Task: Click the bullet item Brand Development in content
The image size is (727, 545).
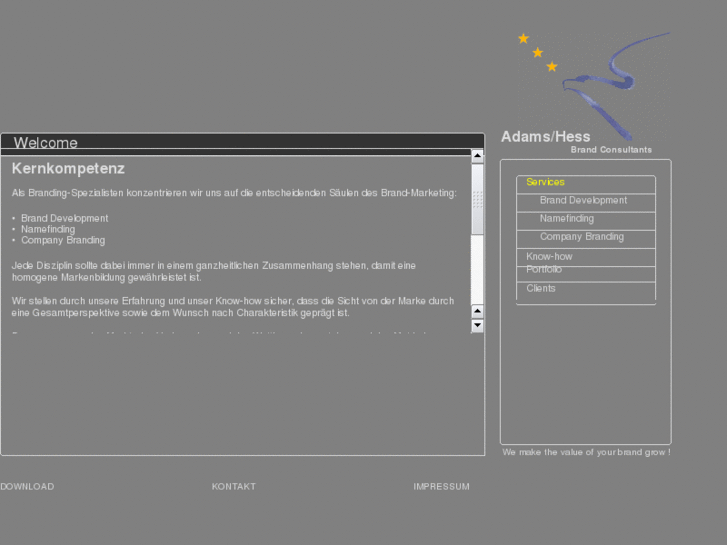Action: pyautogui.click(x=64, y=218)
